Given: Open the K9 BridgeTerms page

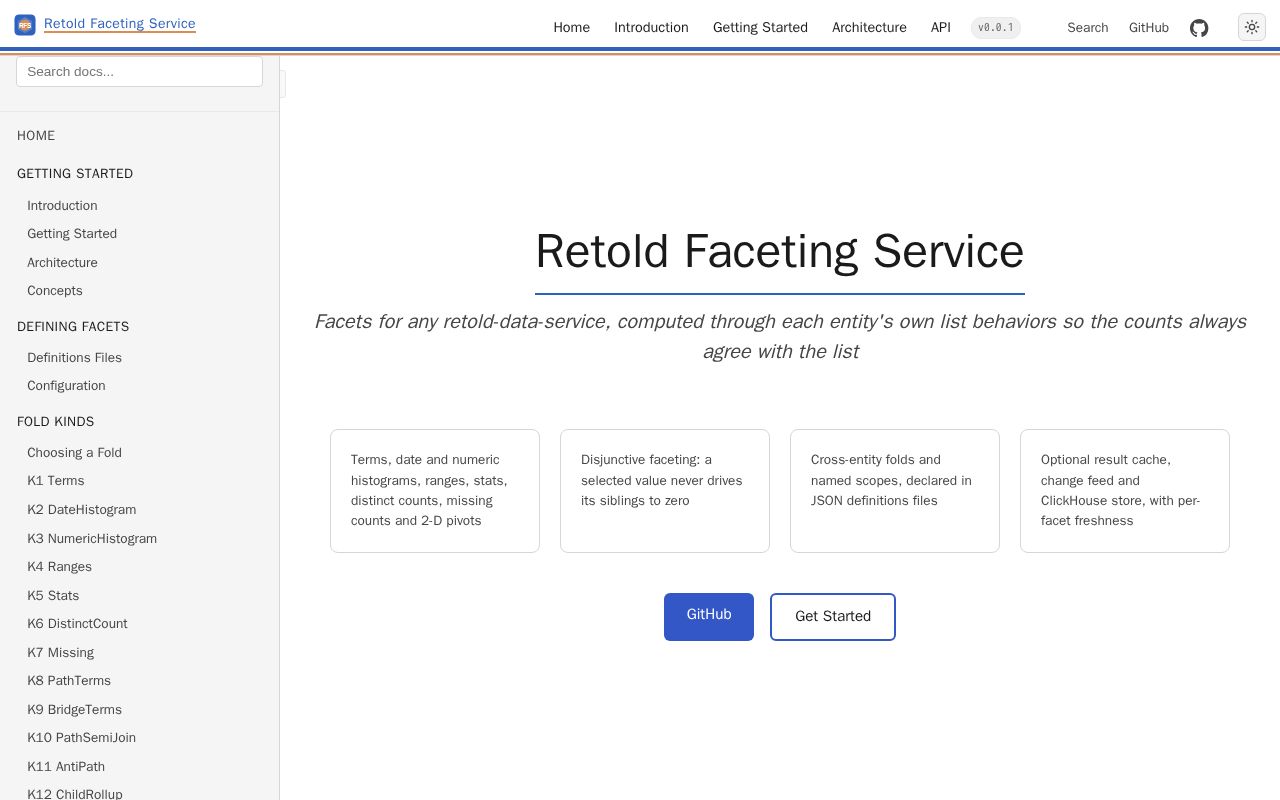Looking at the screenshot, I should pos(74,710).
